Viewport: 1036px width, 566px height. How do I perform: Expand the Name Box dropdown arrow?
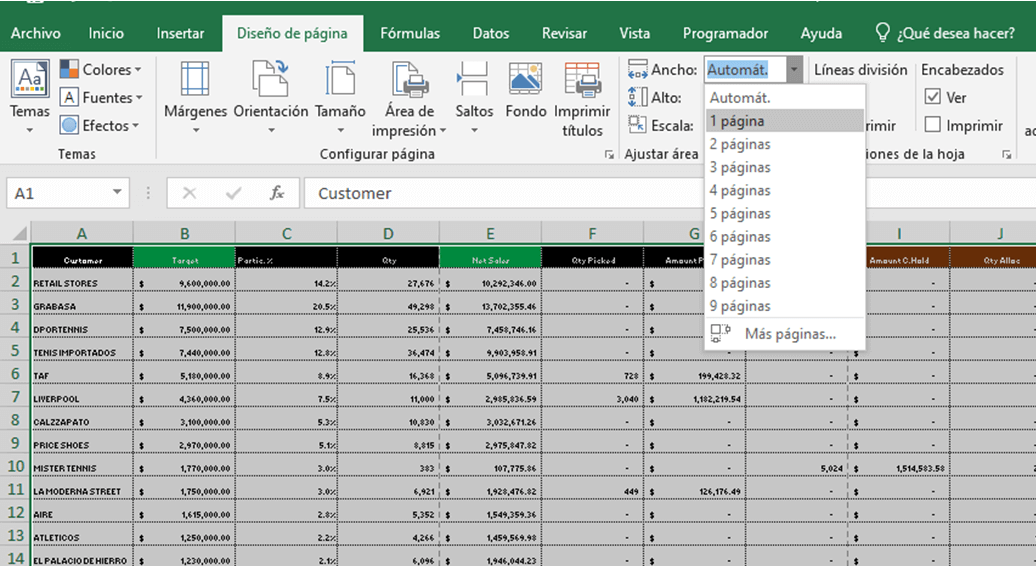(x=117, y=192)
